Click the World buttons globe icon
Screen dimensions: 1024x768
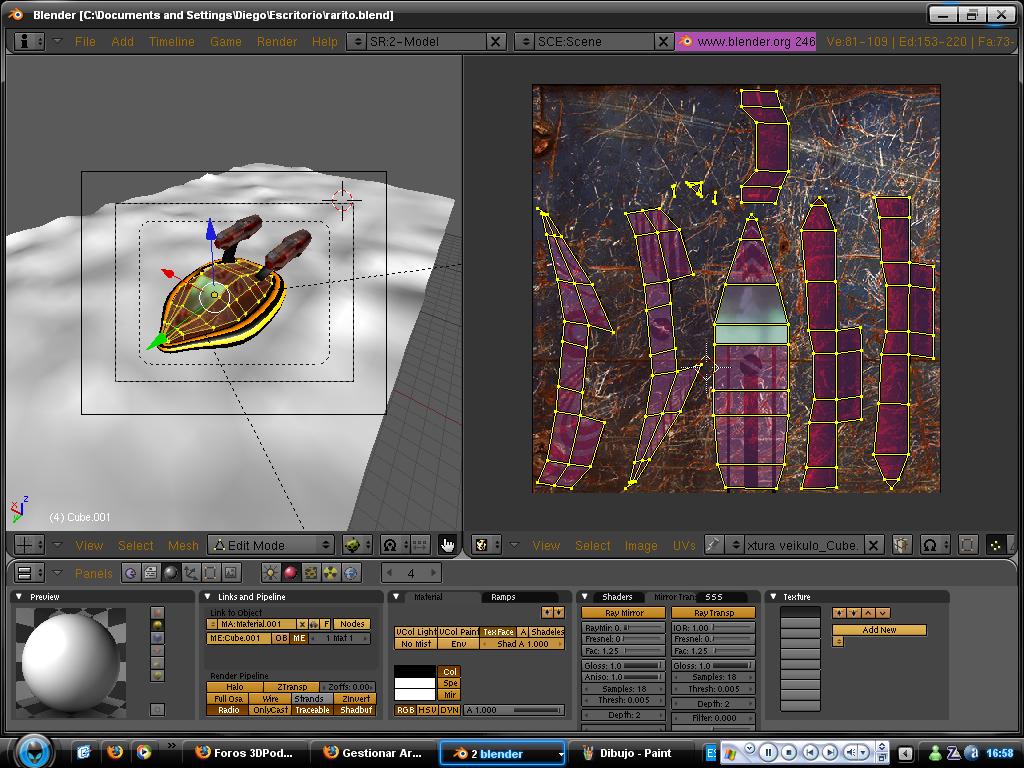[x=350, y=573]
